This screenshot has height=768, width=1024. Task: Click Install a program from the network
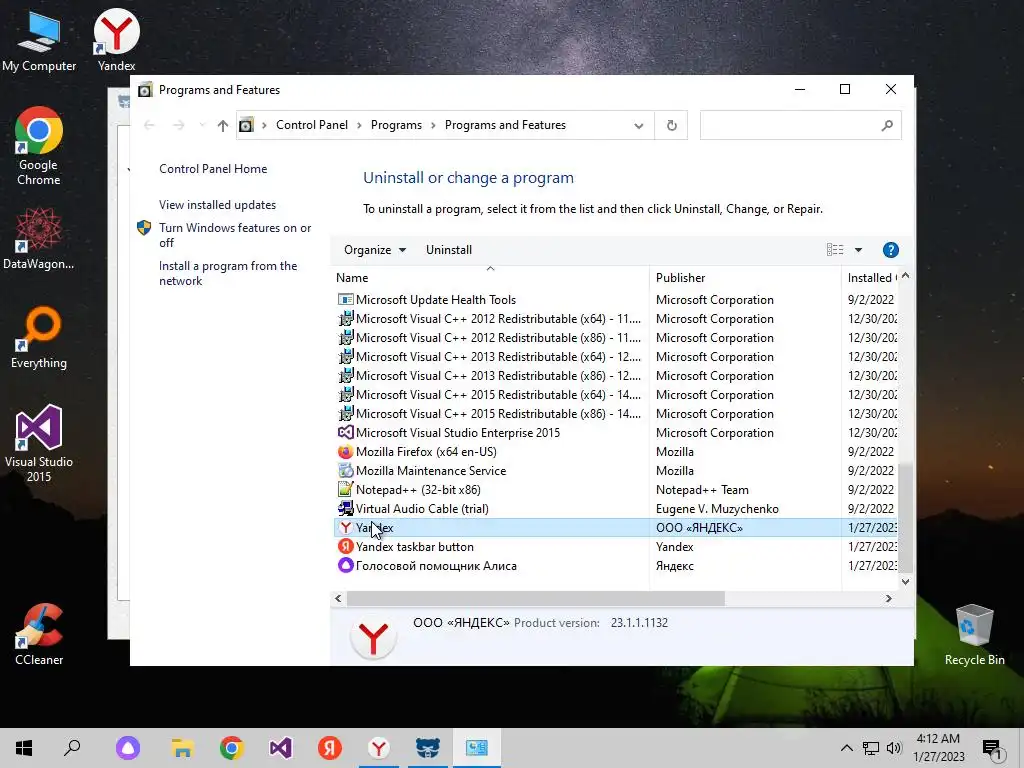[x=228, y=274]
